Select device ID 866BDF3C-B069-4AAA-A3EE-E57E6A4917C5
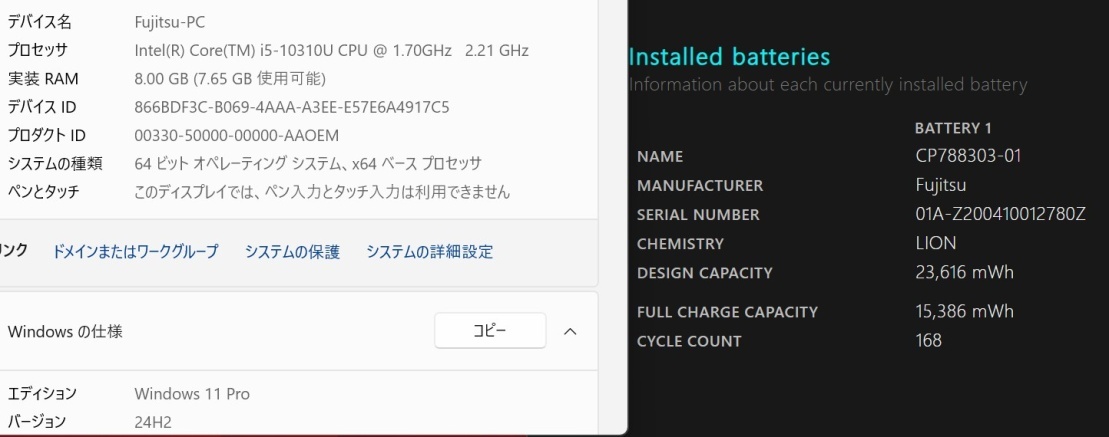1109x437 pixels. 291,107
